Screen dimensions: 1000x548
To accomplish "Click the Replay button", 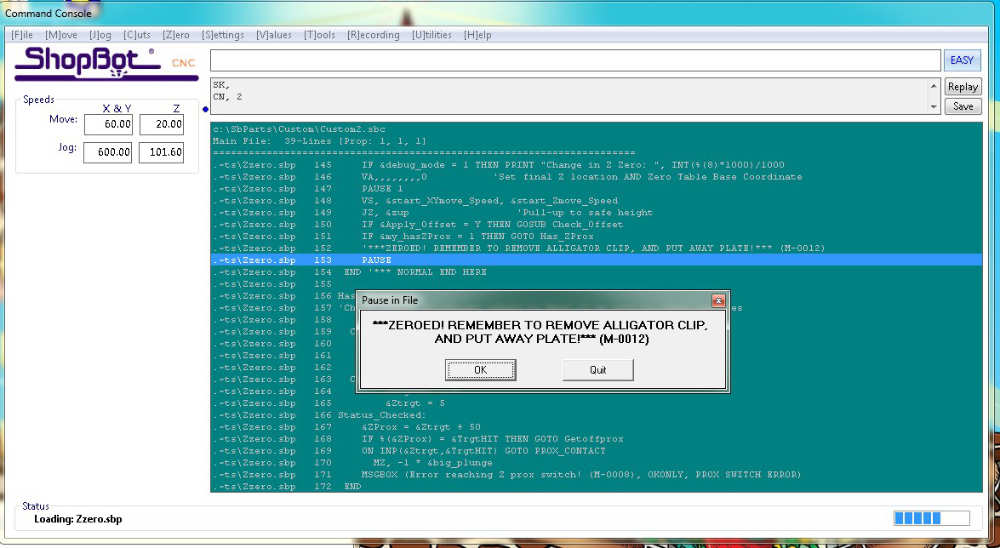I will [x=962, y=87].
